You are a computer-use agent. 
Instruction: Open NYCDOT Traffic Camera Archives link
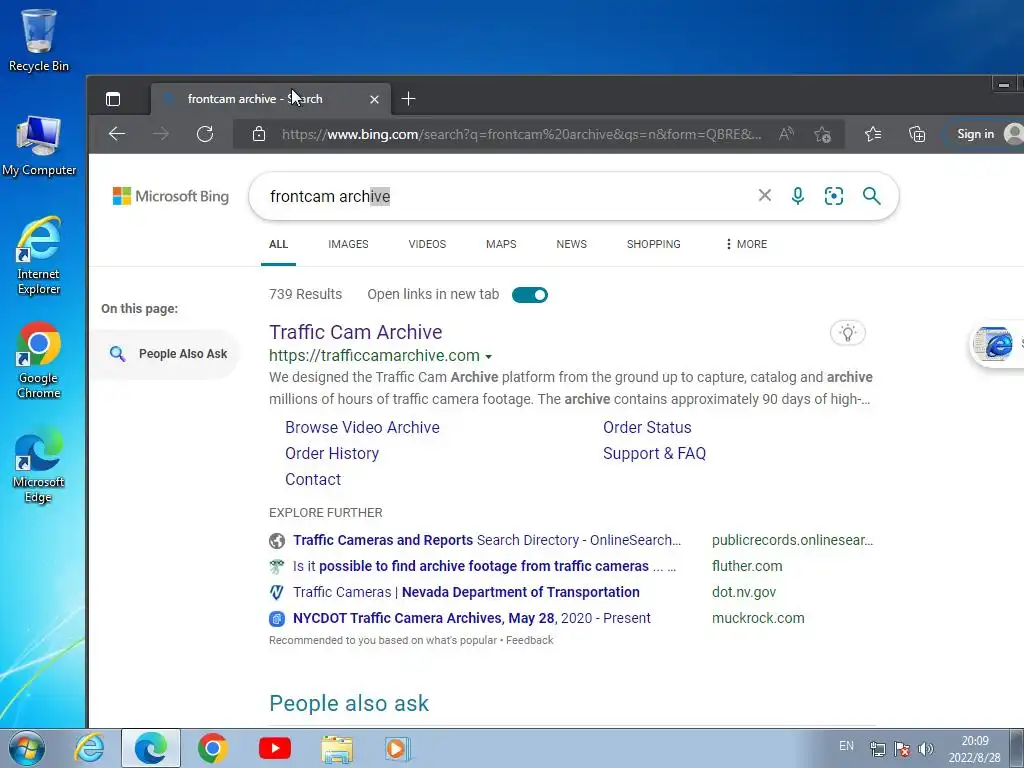472,618
